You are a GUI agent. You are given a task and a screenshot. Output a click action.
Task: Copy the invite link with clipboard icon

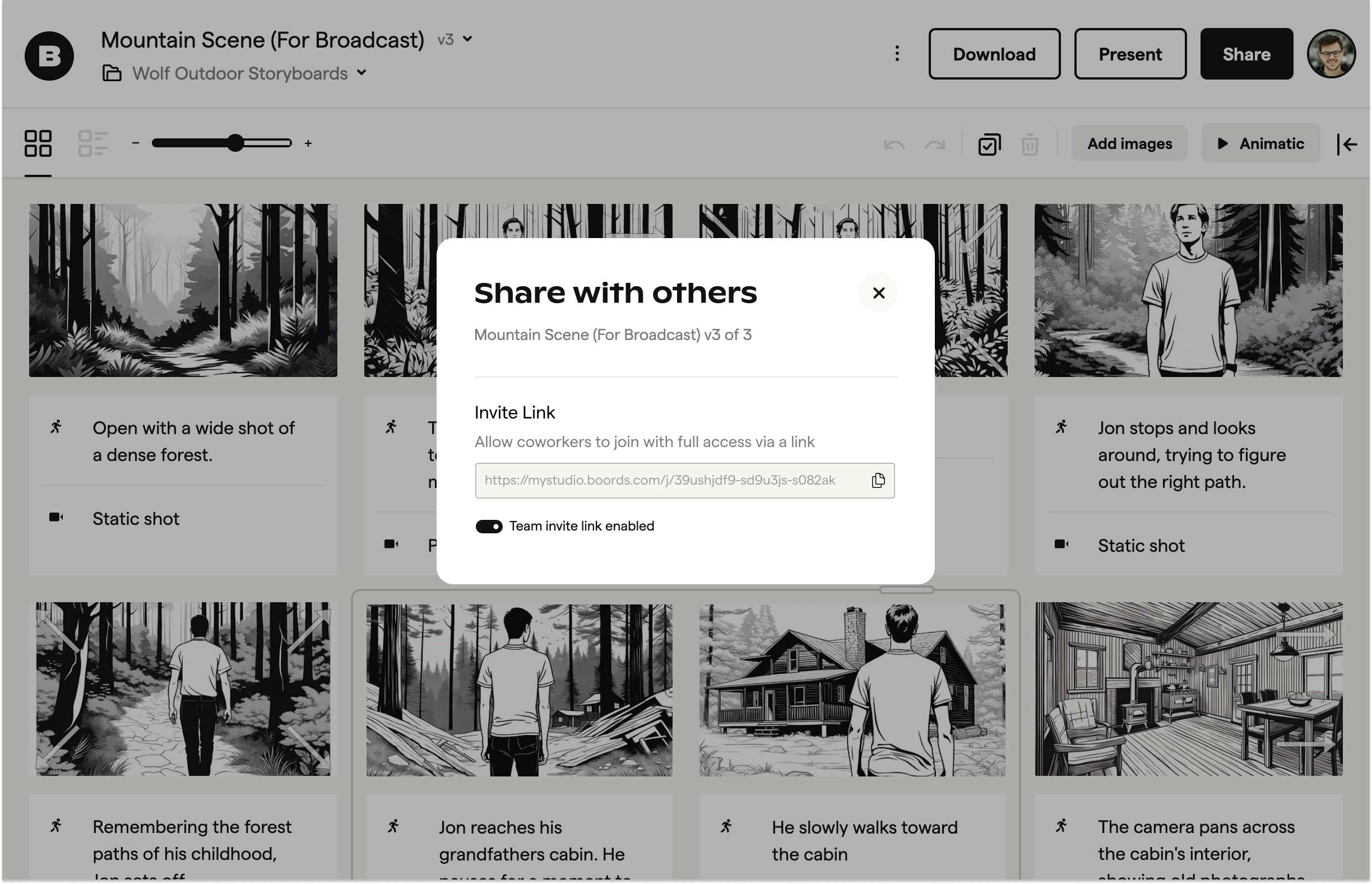click(x=878, y=481)
